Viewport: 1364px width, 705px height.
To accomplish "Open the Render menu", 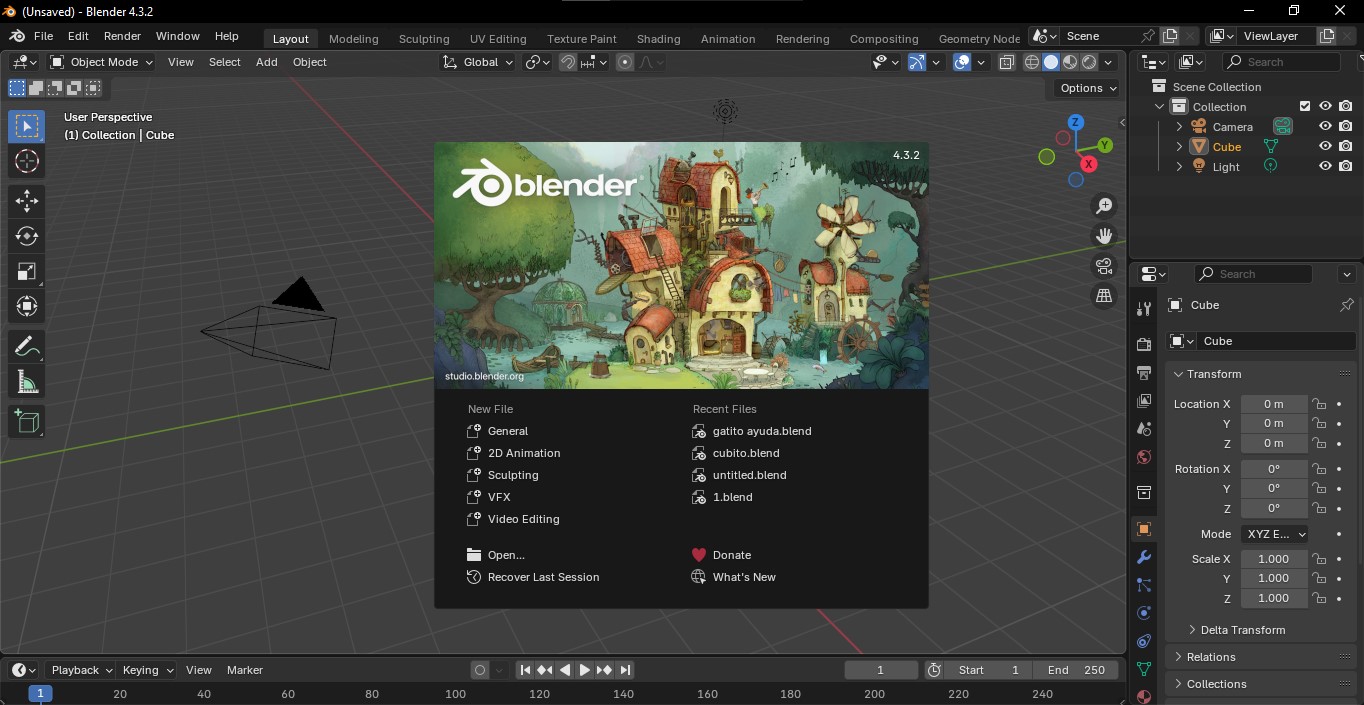I will (x=122, y=36).
